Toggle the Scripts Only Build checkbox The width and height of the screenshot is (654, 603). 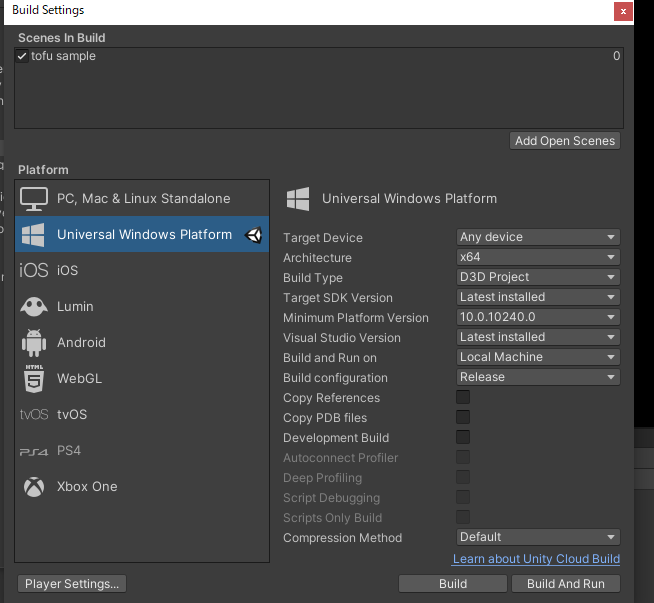463,518
